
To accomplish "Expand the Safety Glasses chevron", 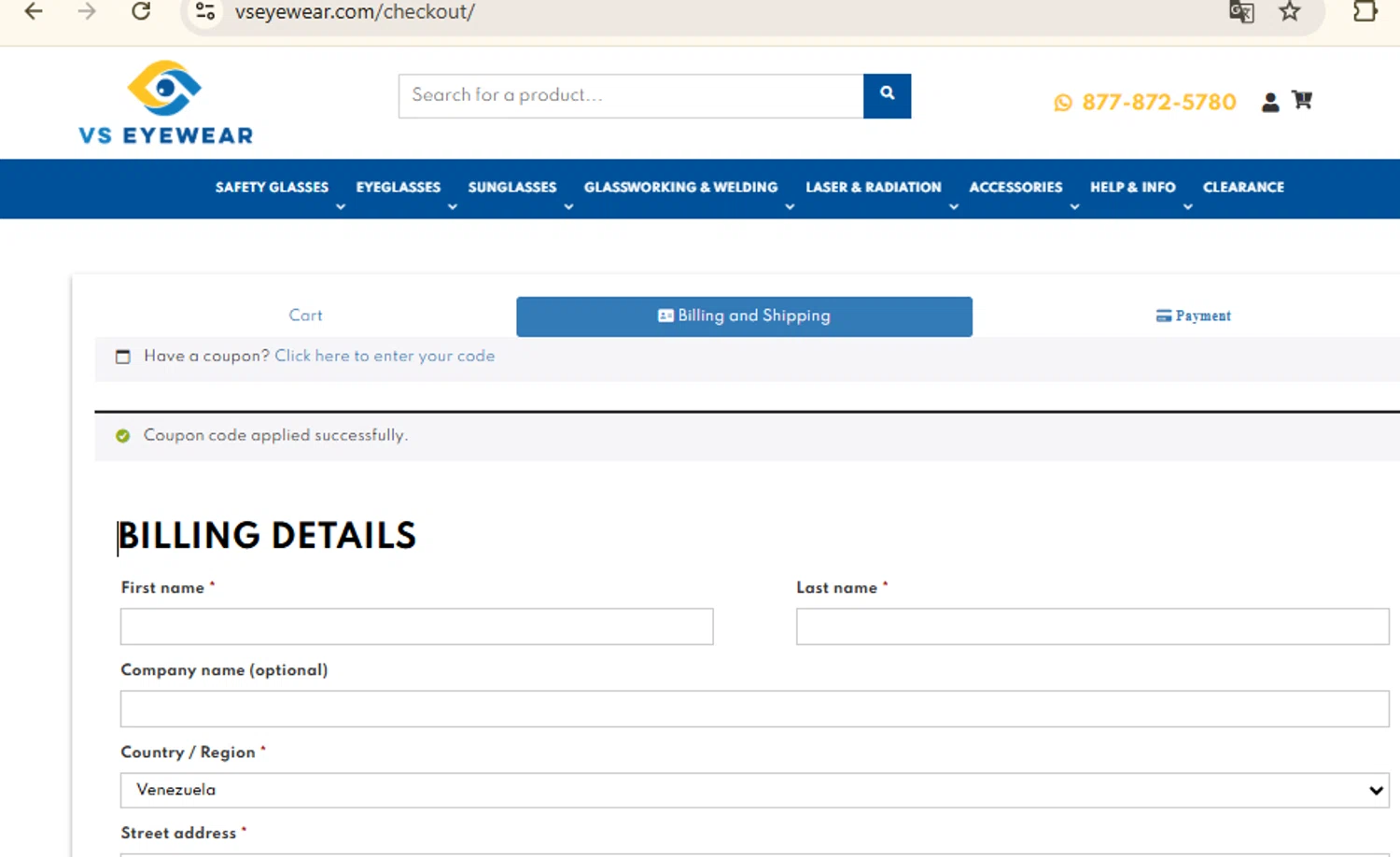I will (341, 206).
